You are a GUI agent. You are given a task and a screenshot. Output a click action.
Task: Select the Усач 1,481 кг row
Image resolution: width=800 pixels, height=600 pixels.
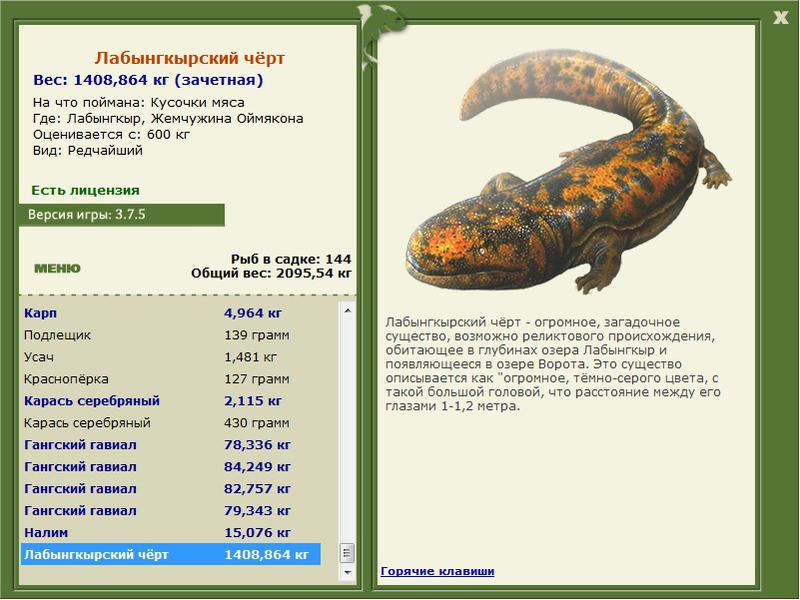coord(172,357)
